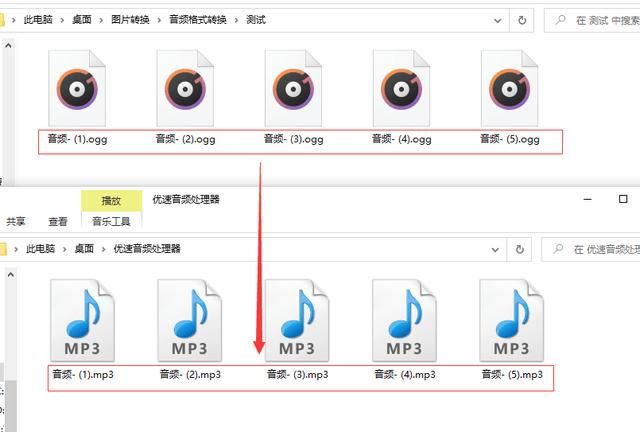640x432 pixels.
Task: Select the 音频- (5).ogg file icon
Action: tap(509, 88)
